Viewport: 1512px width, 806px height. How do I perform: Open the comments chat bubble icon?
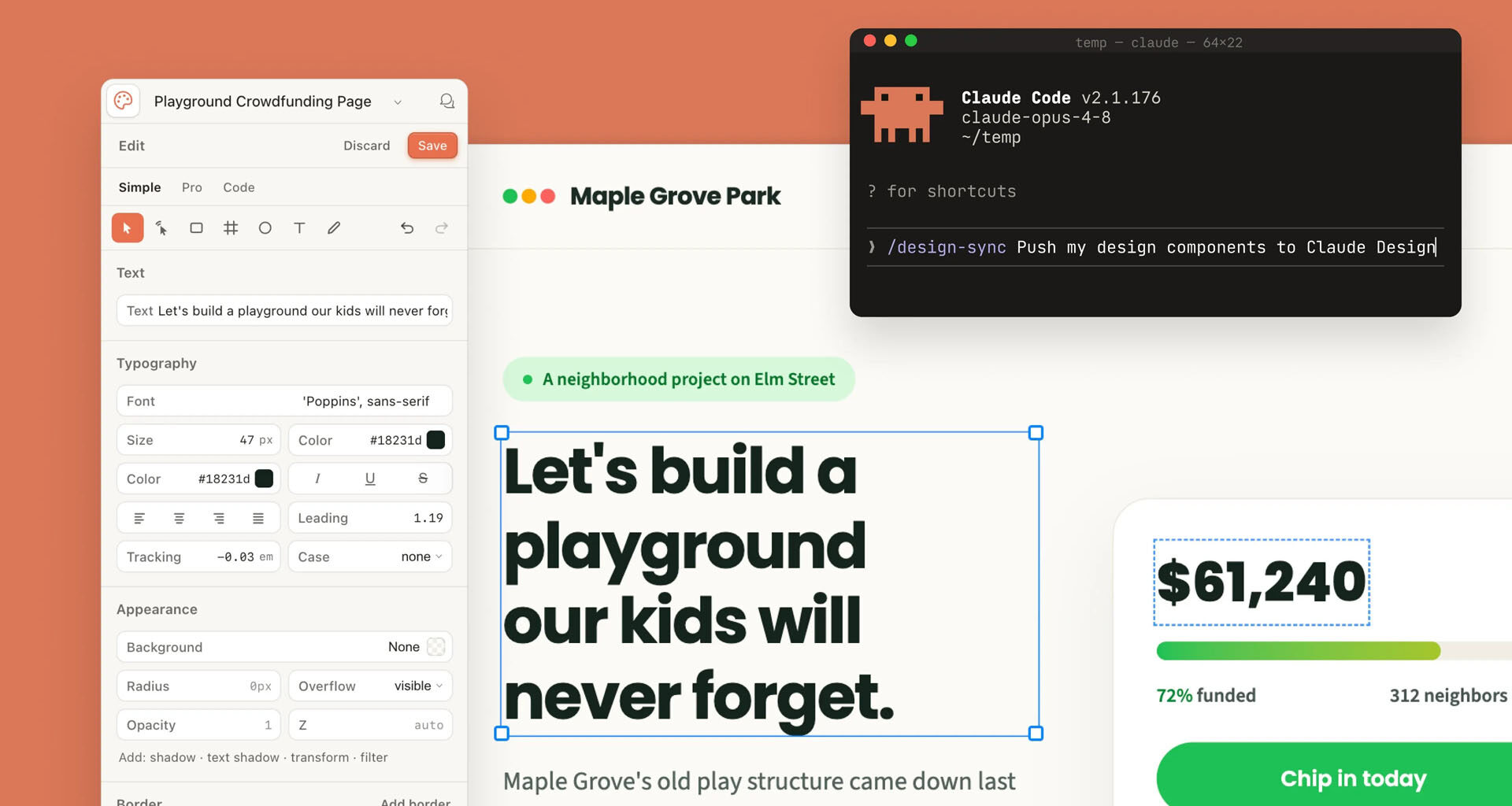pyautogui.click(x=447, y=101)
